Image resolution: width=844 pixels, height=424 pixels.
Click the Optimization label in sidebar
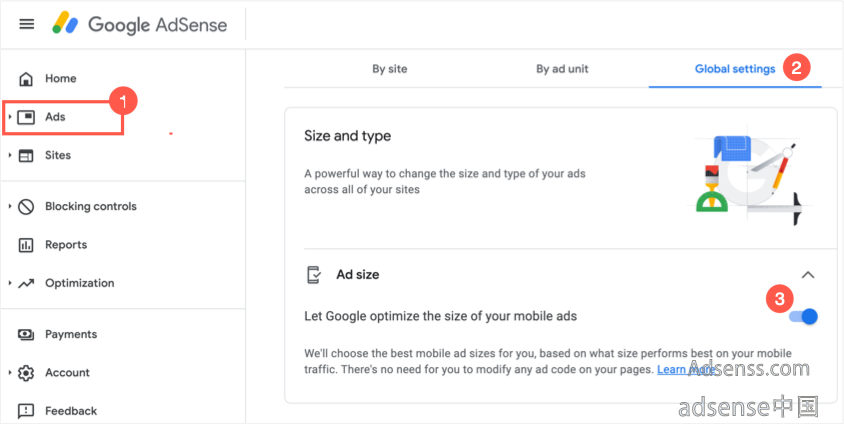(x=80, y=284)
